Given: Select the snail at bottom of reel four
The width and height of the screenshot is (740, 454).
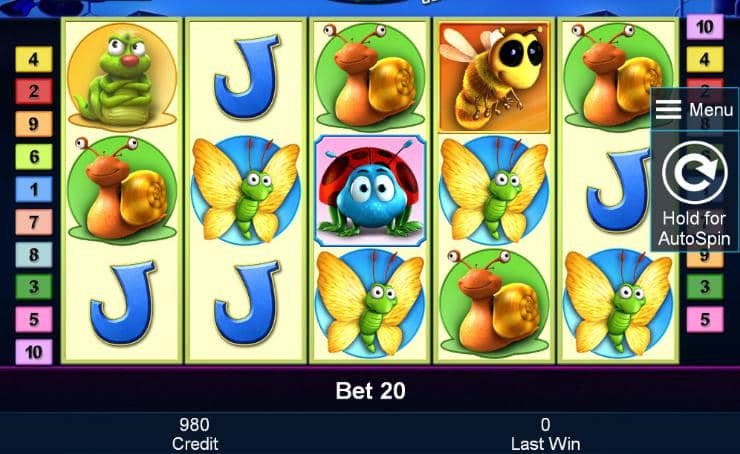Looking at the screenshot, I should click(494, 303).
